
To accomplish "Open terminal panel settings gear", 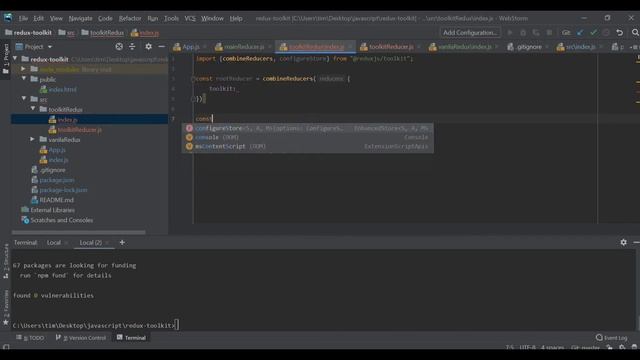I will pos(623,242).
